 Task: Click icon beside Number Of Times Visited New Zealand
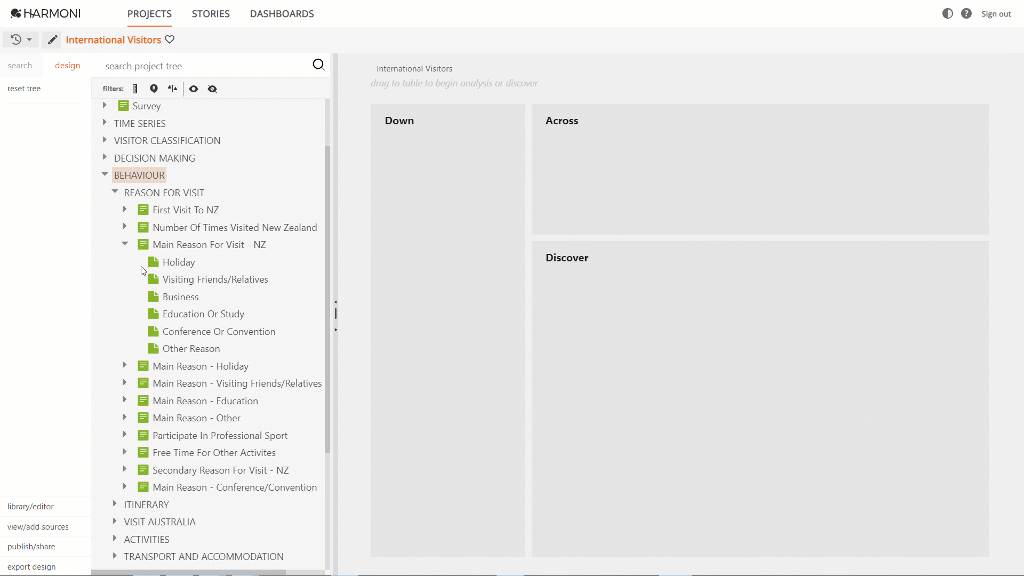[143, 227]
